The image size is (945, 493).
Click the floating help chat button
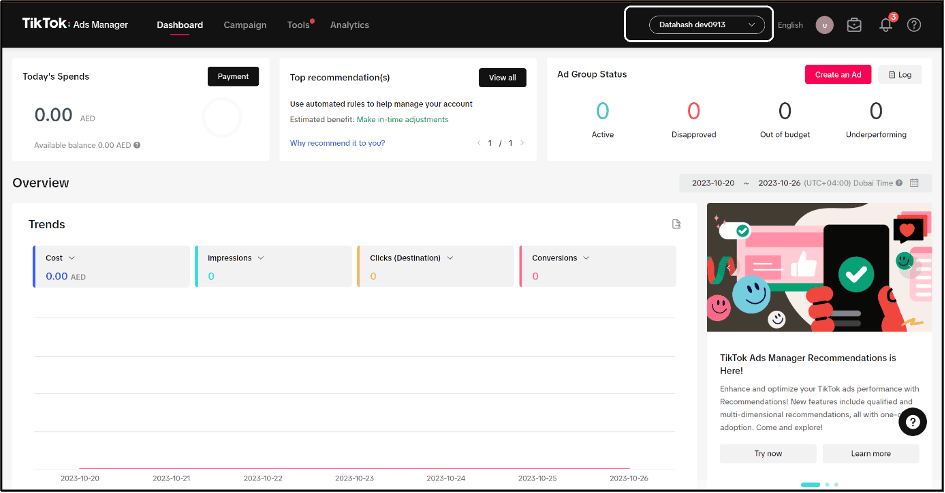pos(912,422)
